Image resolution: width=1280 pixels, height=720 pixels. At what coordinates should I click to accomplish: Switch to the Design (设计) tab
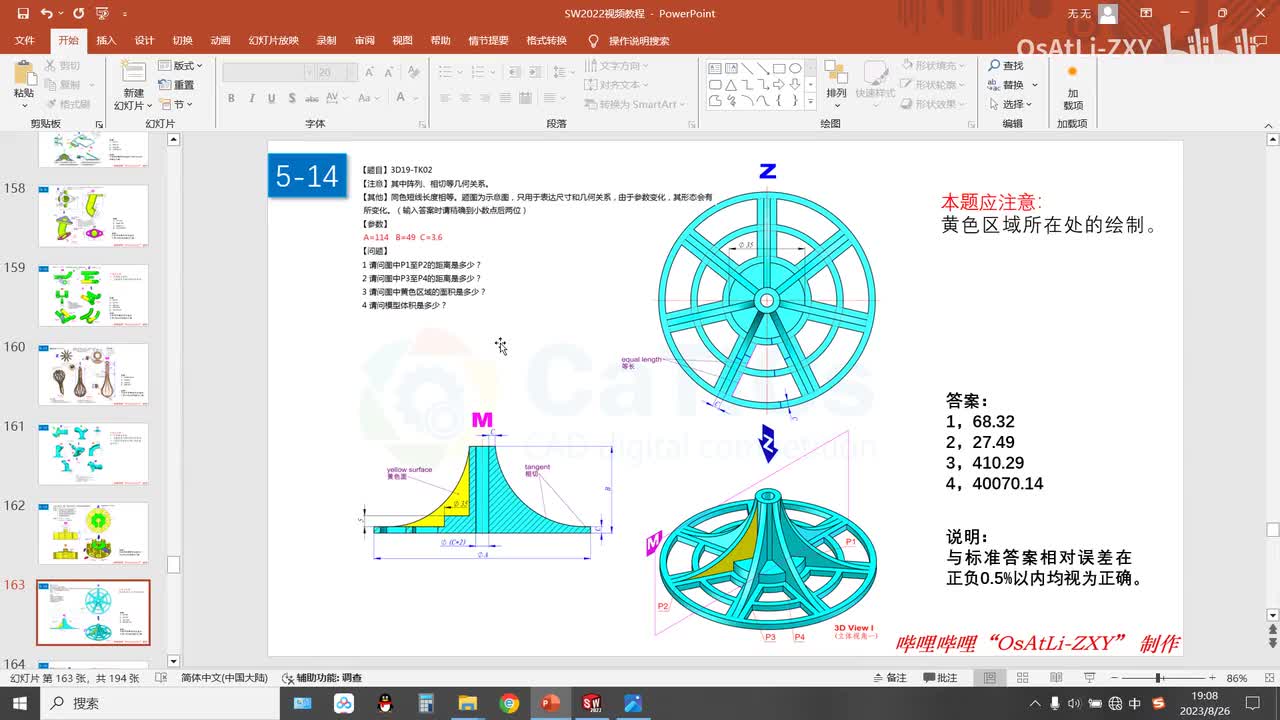144,41
